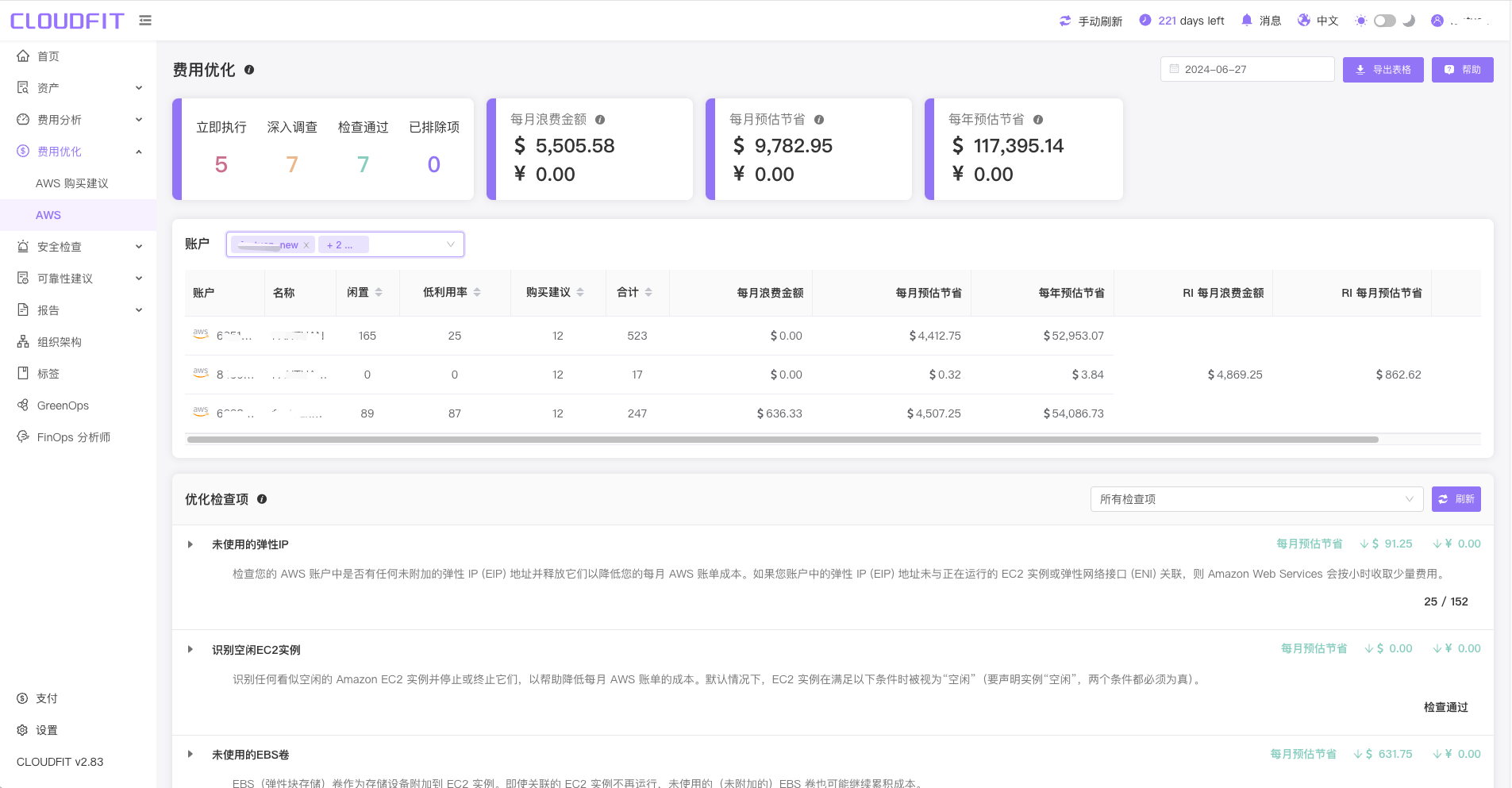Click the language globe icon (中文)
The image size is (1512, 788).
[x=1304, y=20]
